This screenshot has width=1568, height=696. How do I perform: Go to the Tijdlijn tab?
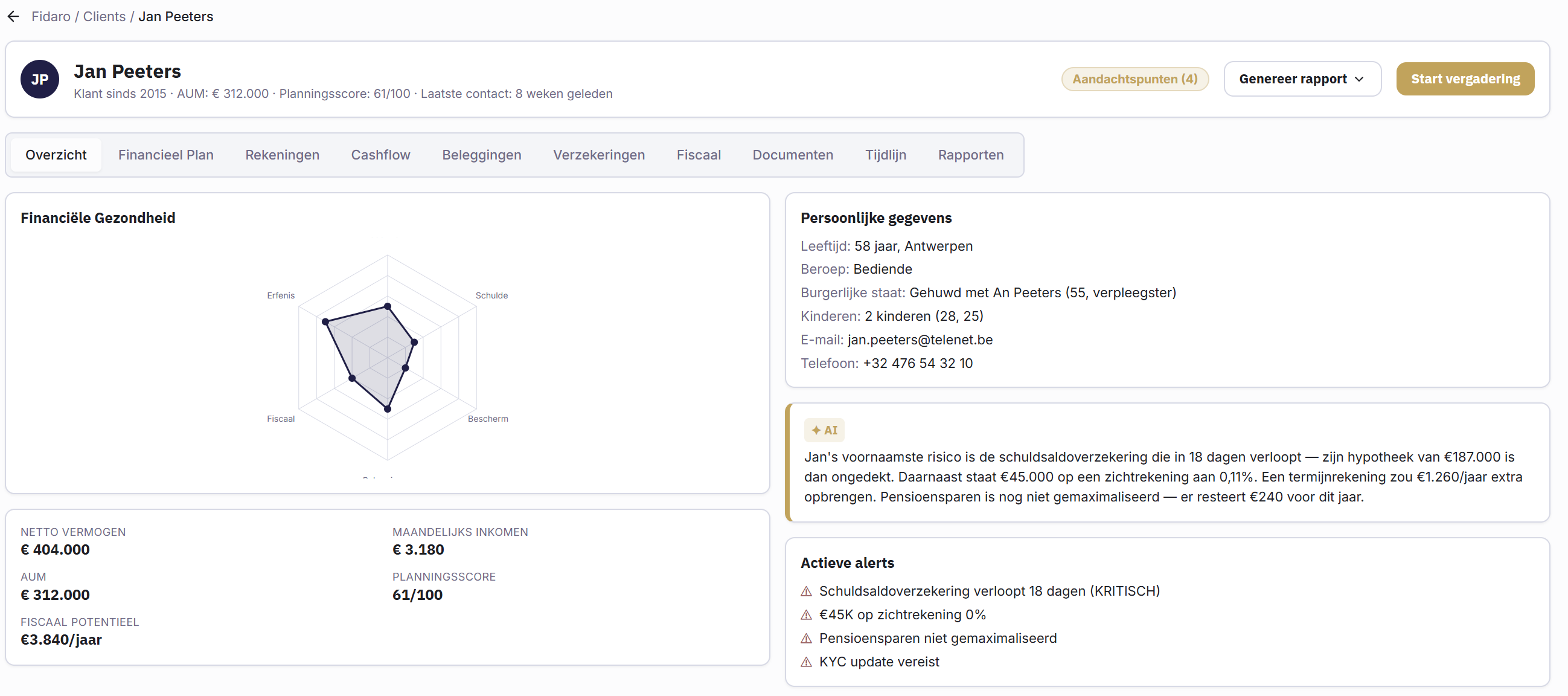coord(885,155)
